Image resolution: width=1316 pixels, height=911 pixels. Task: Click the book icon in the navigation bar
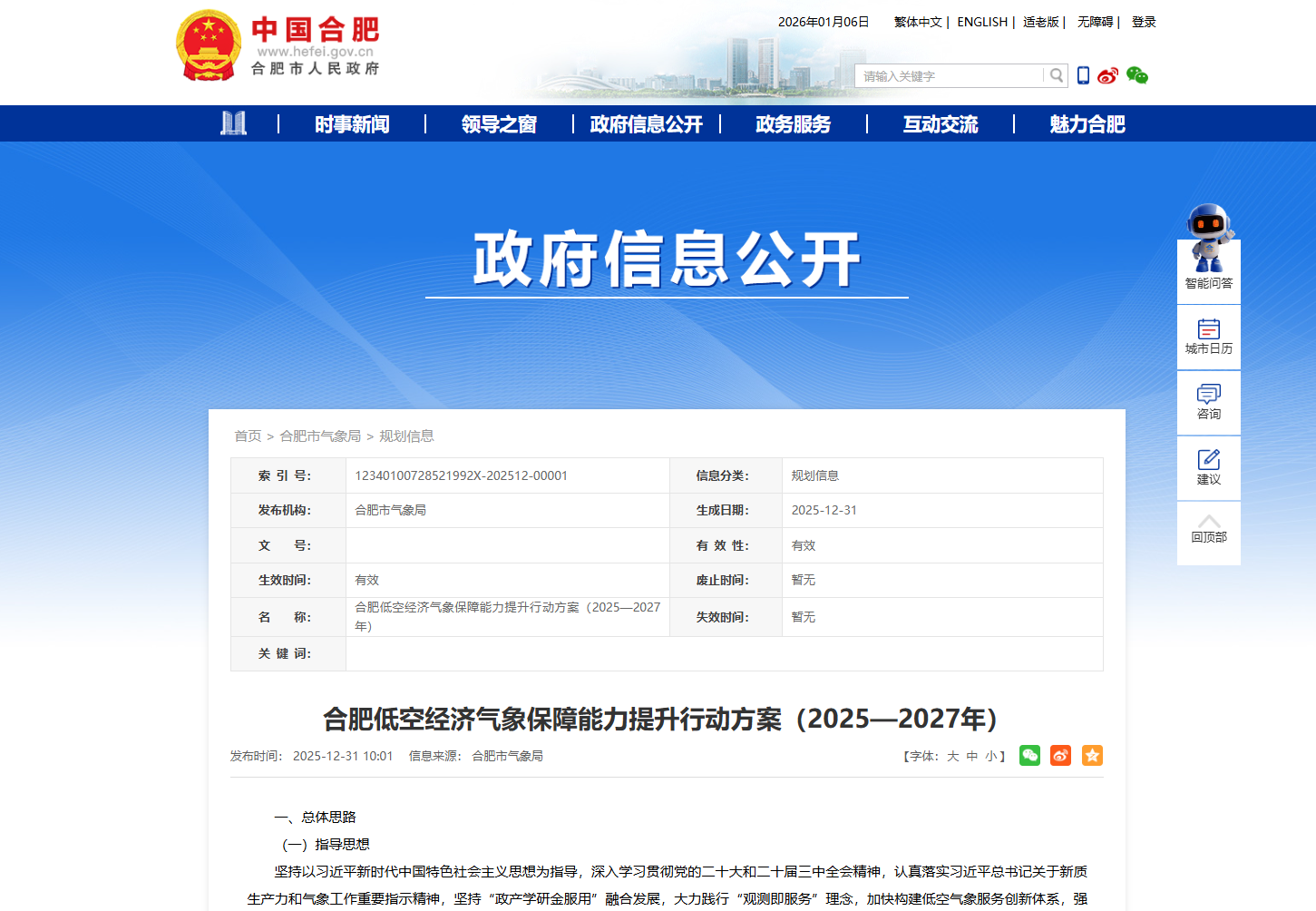234,123
